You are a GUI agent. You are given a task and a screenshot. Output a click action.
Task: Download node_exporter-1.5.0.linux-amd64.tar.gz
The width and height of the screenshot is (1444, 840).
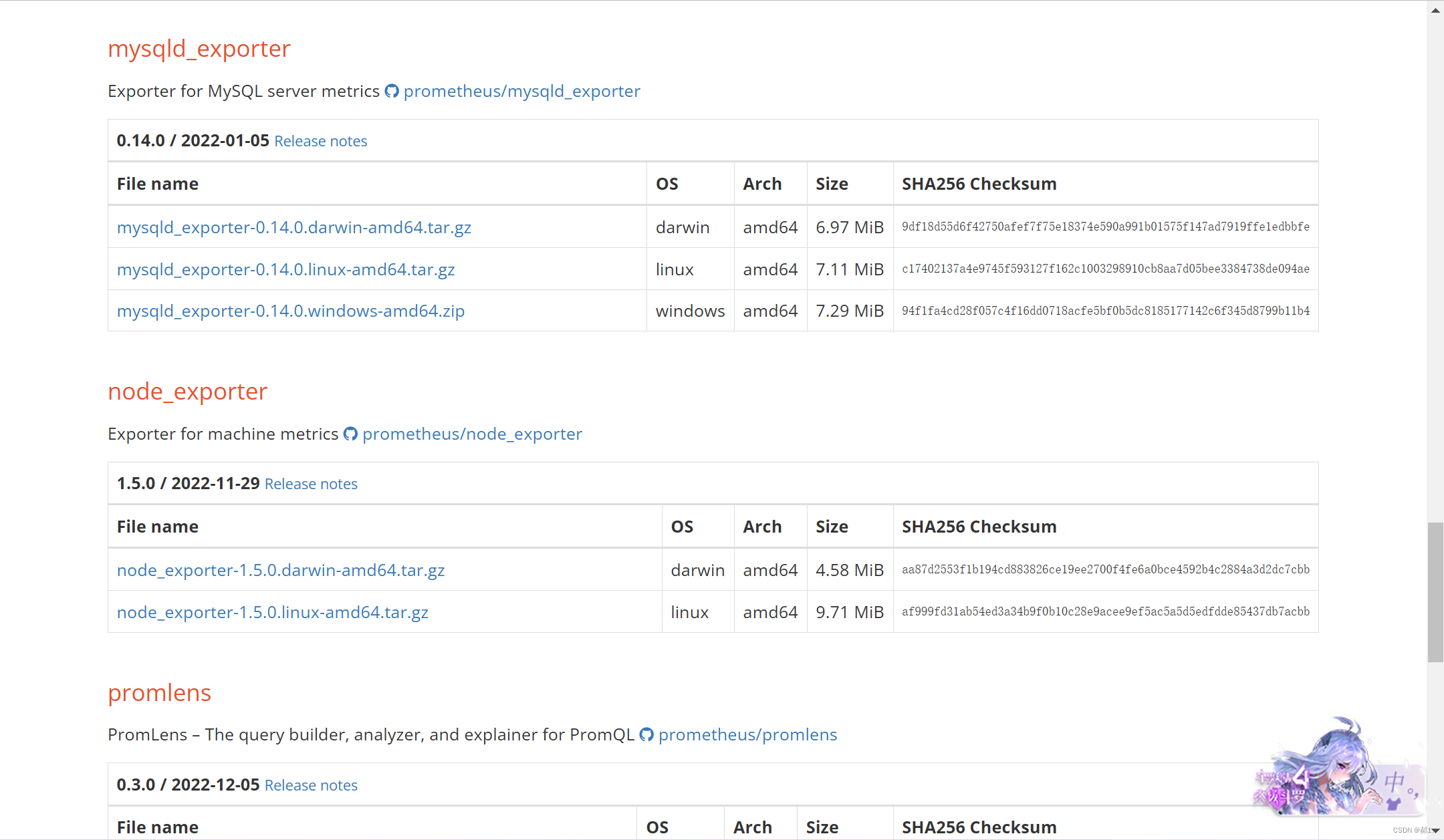tap(272, 612)
